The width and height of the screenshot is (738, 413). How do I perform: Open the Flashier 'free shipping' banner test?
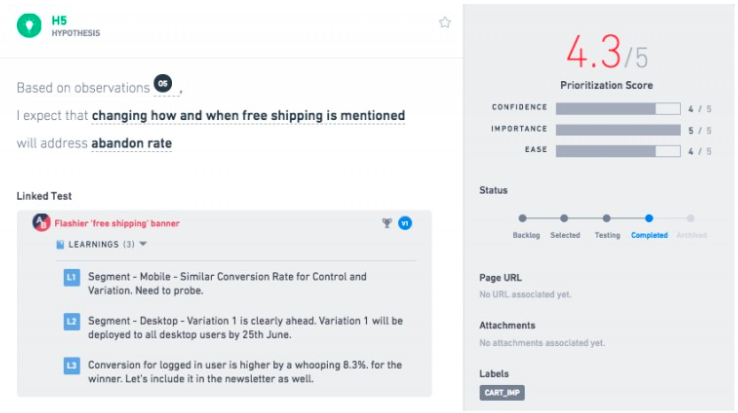tap(117, 223)
